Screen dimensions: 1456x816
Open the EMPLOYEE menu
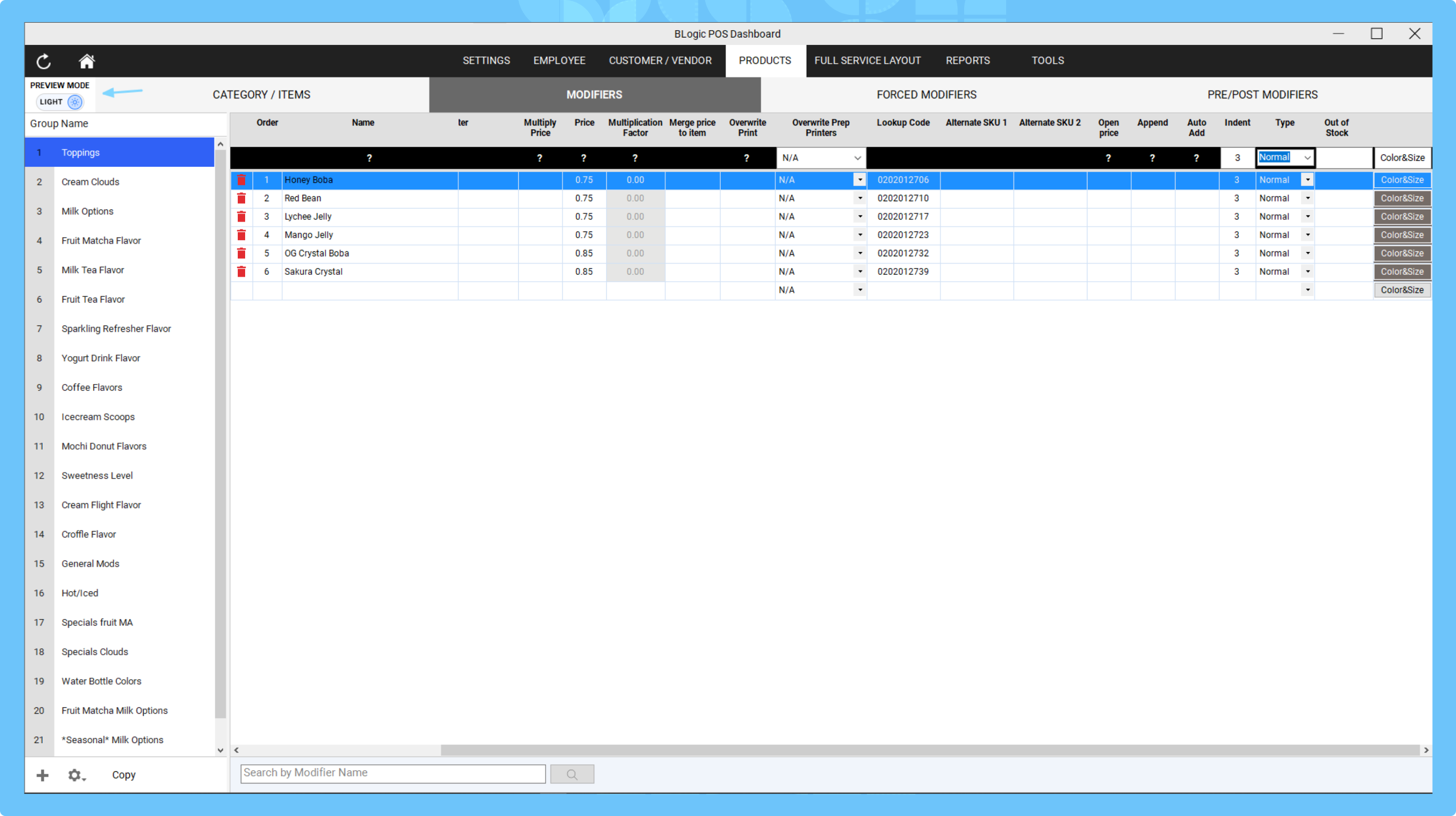(x=559, y=60)
